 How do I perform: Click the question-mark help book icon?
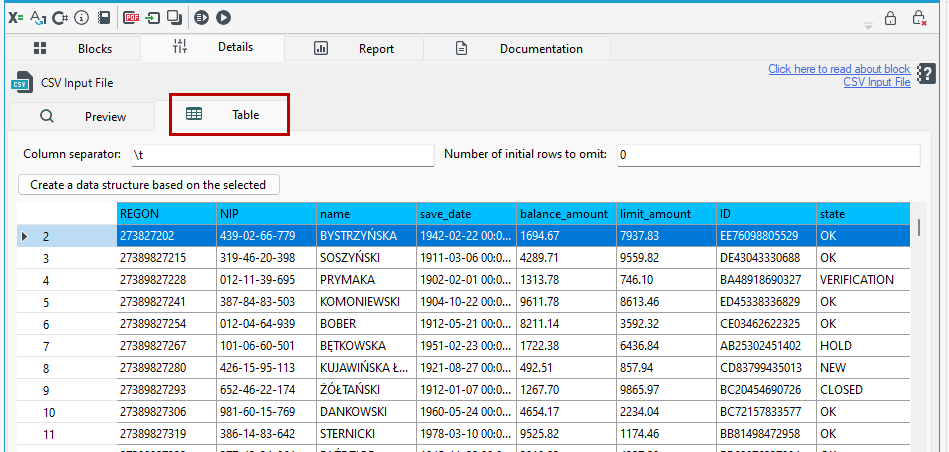927,75
